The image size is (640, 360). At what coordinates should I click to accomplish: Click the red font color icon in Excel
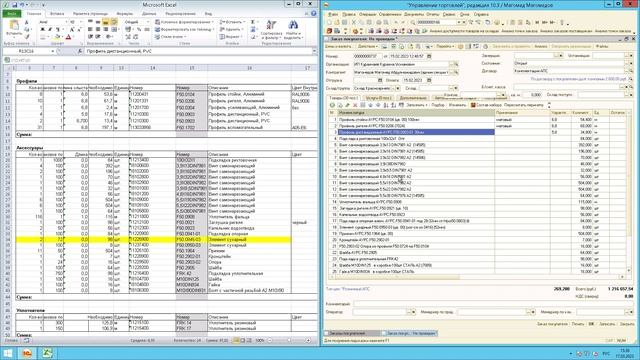click(x=68, y=37)
